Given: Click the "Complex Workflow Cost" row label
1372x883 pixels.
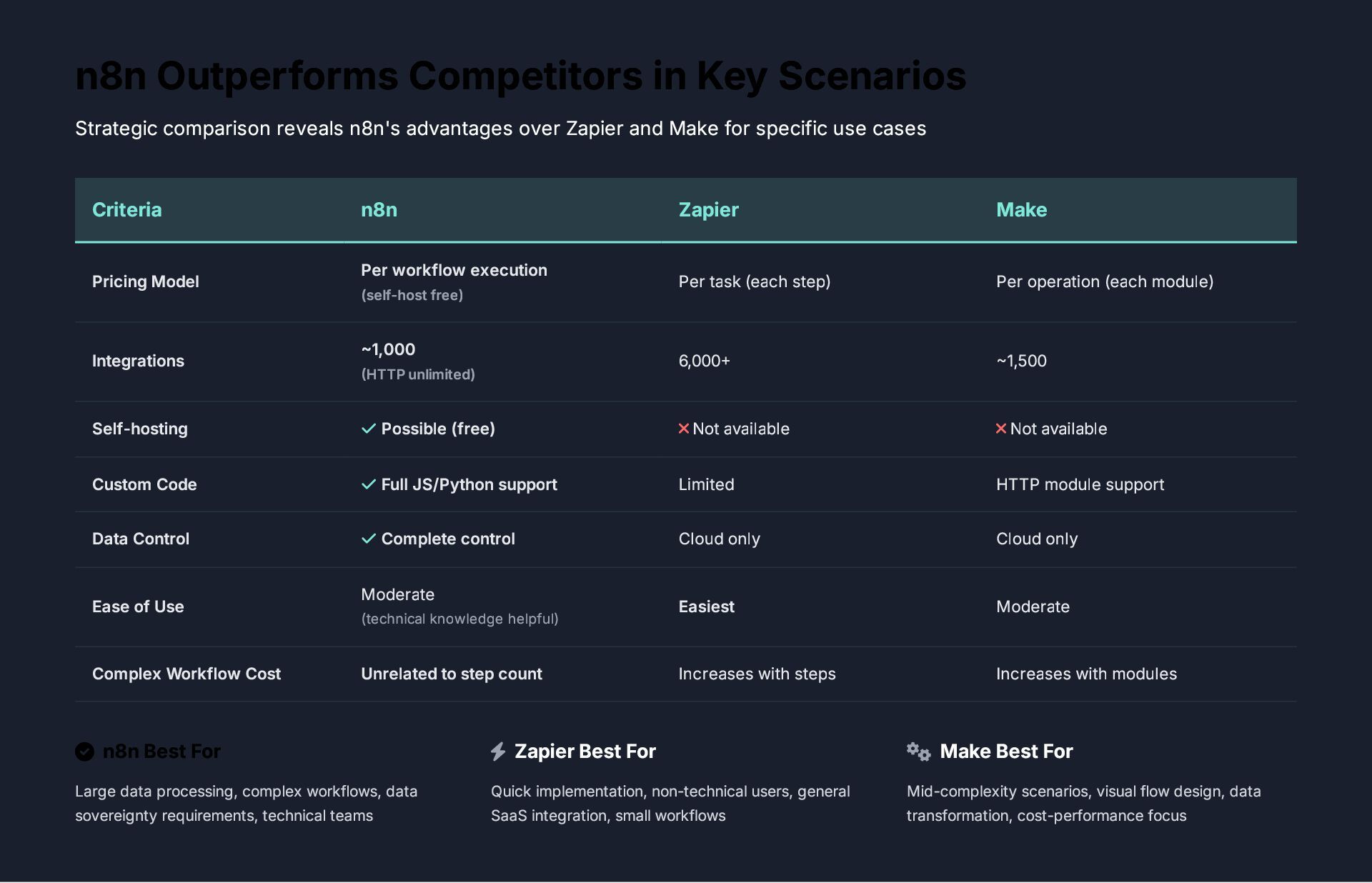Looking at the screenshot, I should [187, 674].
